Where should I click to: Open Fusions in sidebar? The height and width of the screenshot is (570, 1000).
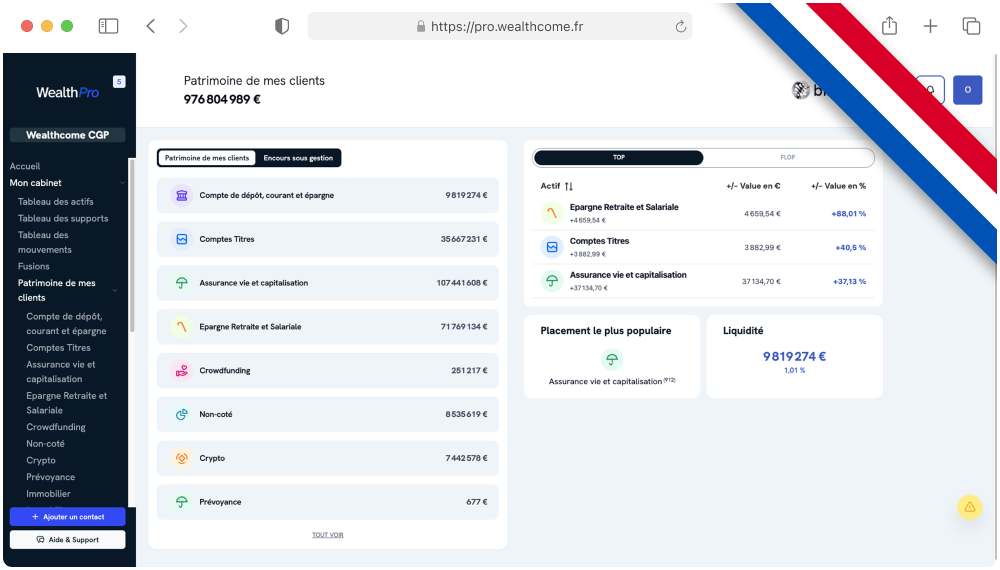coord(33,267)
